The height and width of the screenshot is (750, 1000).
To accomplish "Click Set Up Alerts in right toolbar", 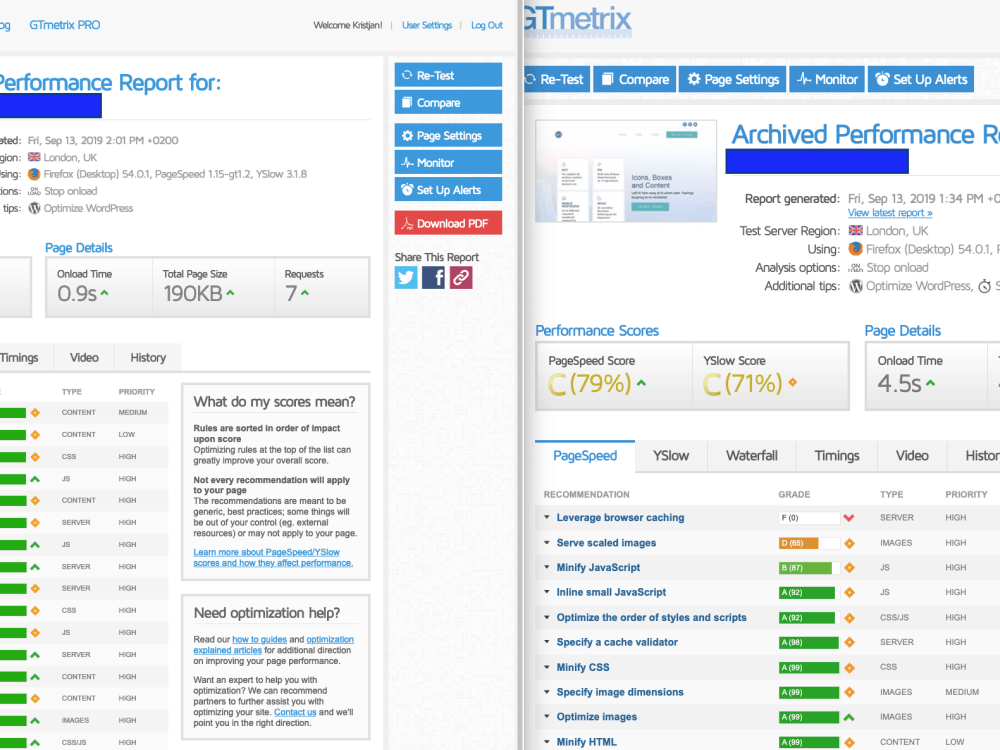I will coord(921,79).
